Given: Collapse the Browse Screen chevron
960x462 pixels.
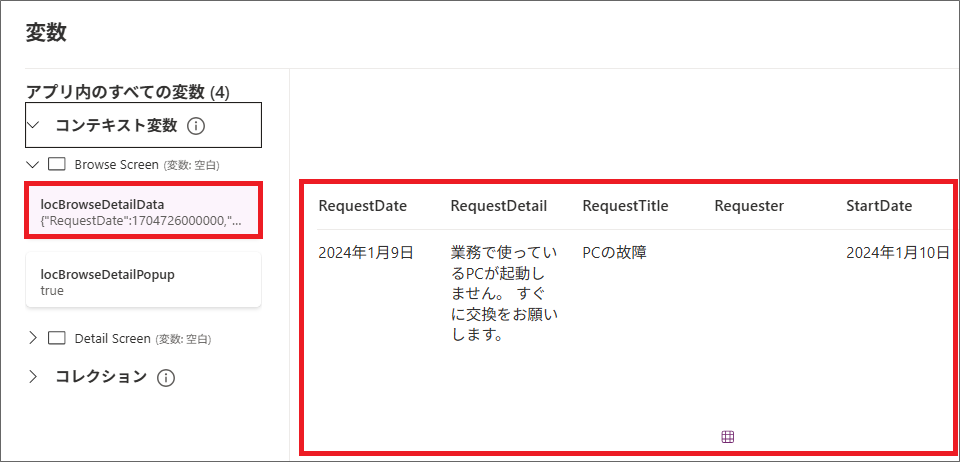Looking at the screenshot, I should point(33,164).
